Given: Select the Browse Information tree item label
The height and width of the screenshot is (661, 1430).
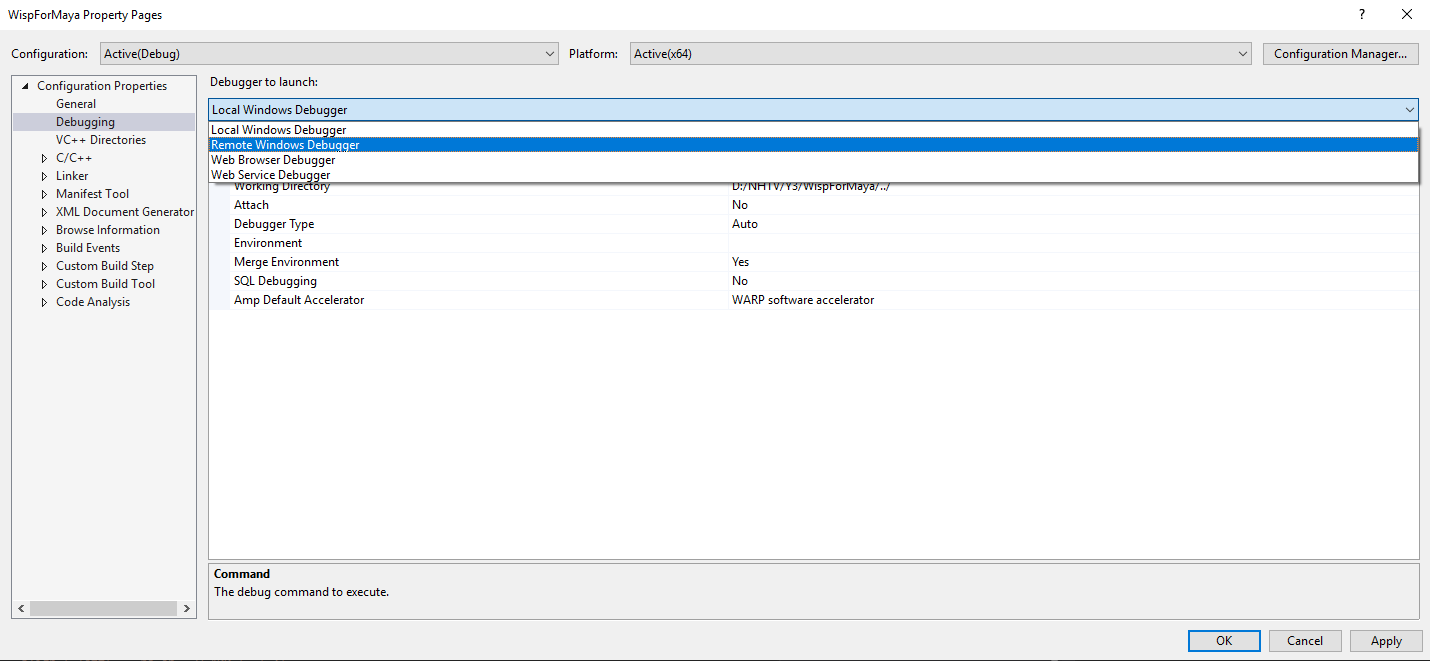Looking at the screenshot, I should point(108,230).
